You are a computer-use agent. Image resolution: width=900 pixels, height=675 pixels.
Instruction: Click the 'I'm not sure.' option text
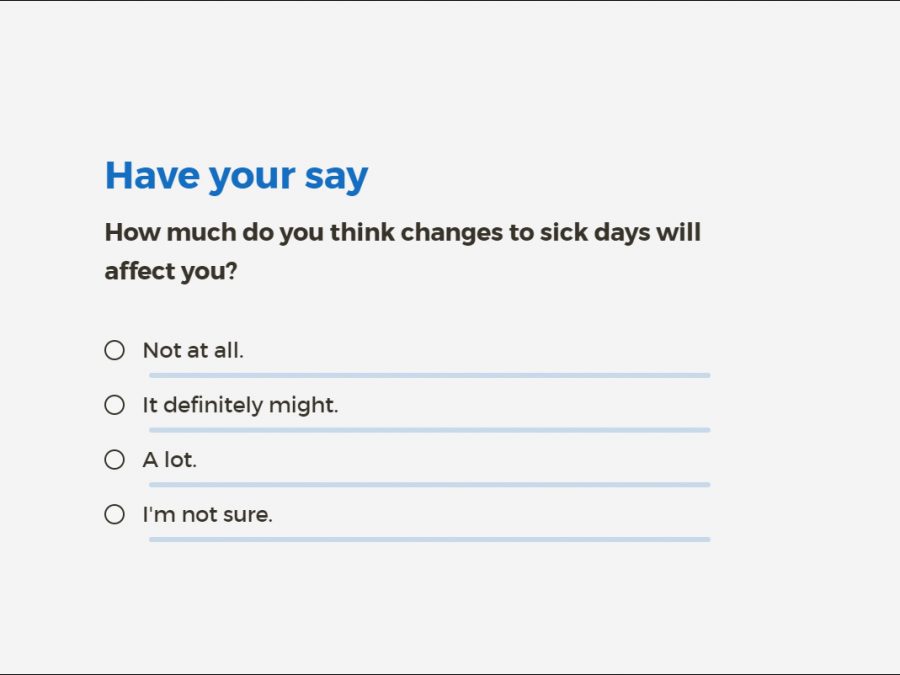(x=207, y=516)
